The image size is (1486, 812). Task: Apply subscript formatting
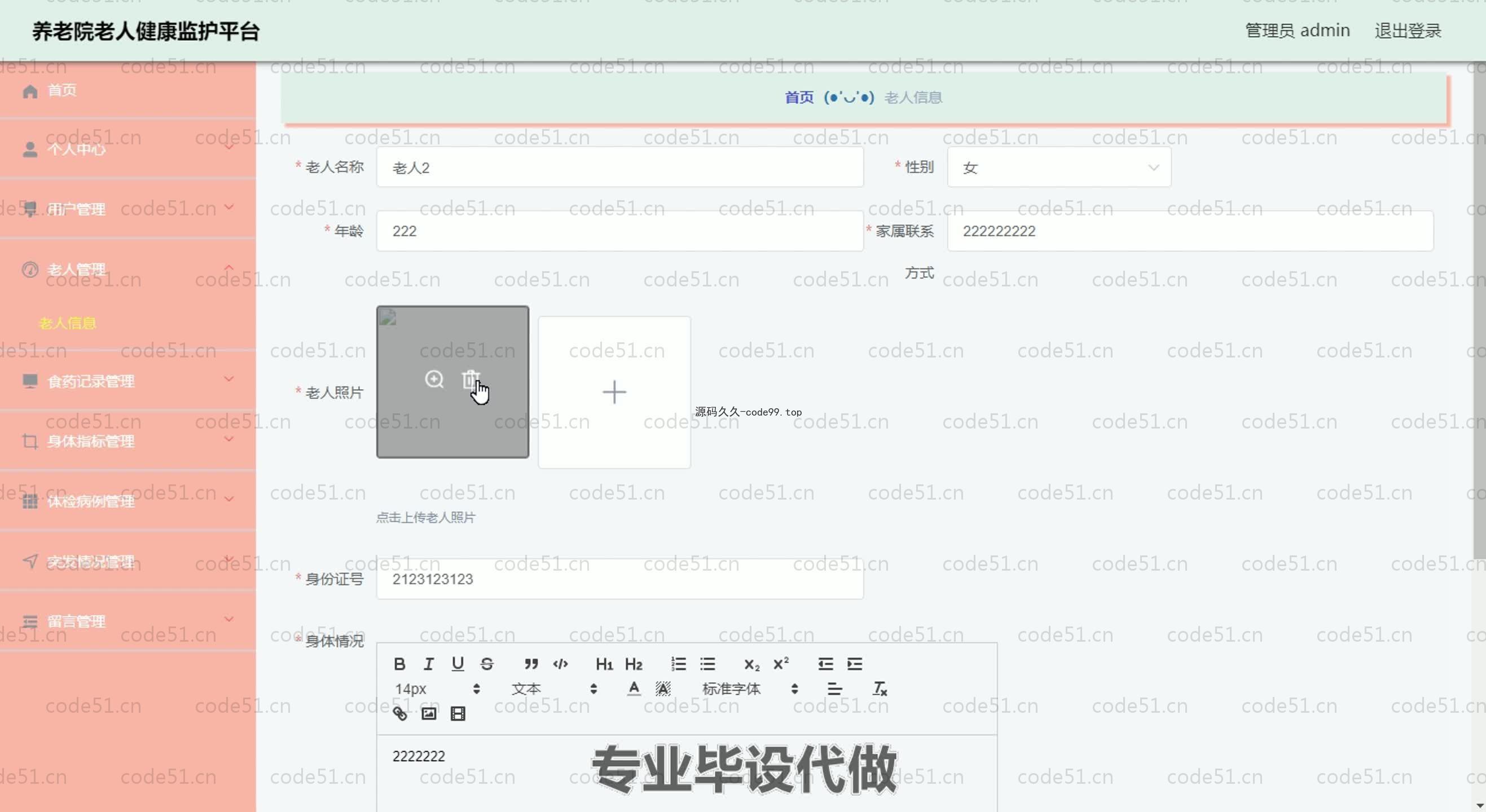click(751, 664)
